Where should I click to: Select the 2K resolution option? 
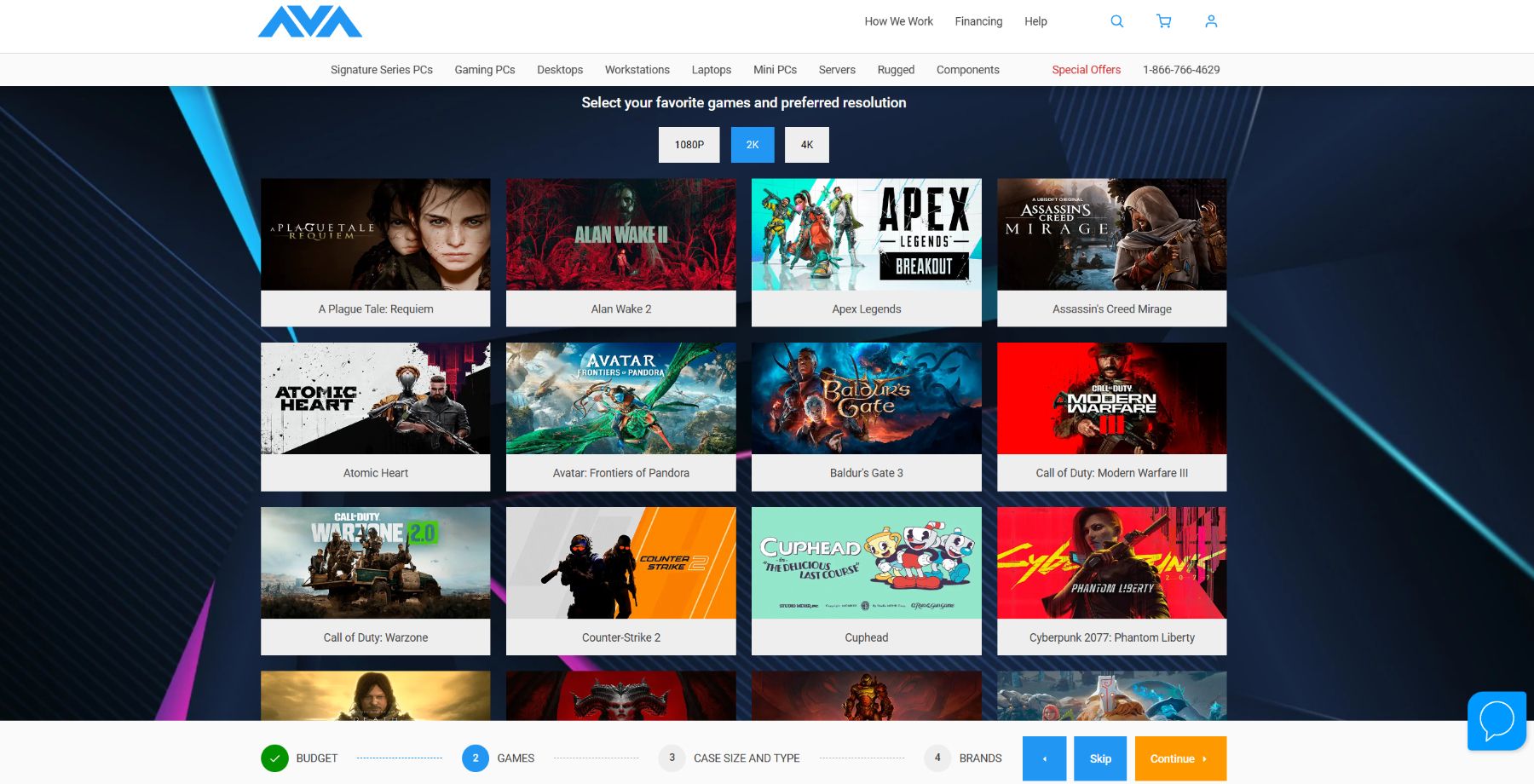(x=753, y=145)
